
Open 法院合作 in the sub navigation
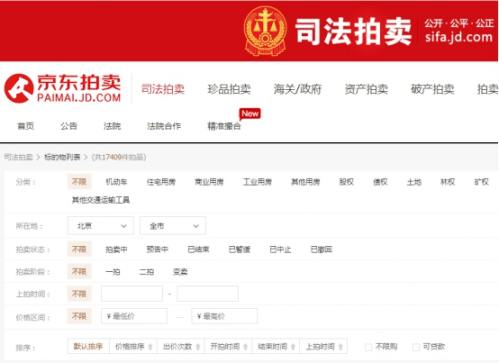click(x=164, y=126)
